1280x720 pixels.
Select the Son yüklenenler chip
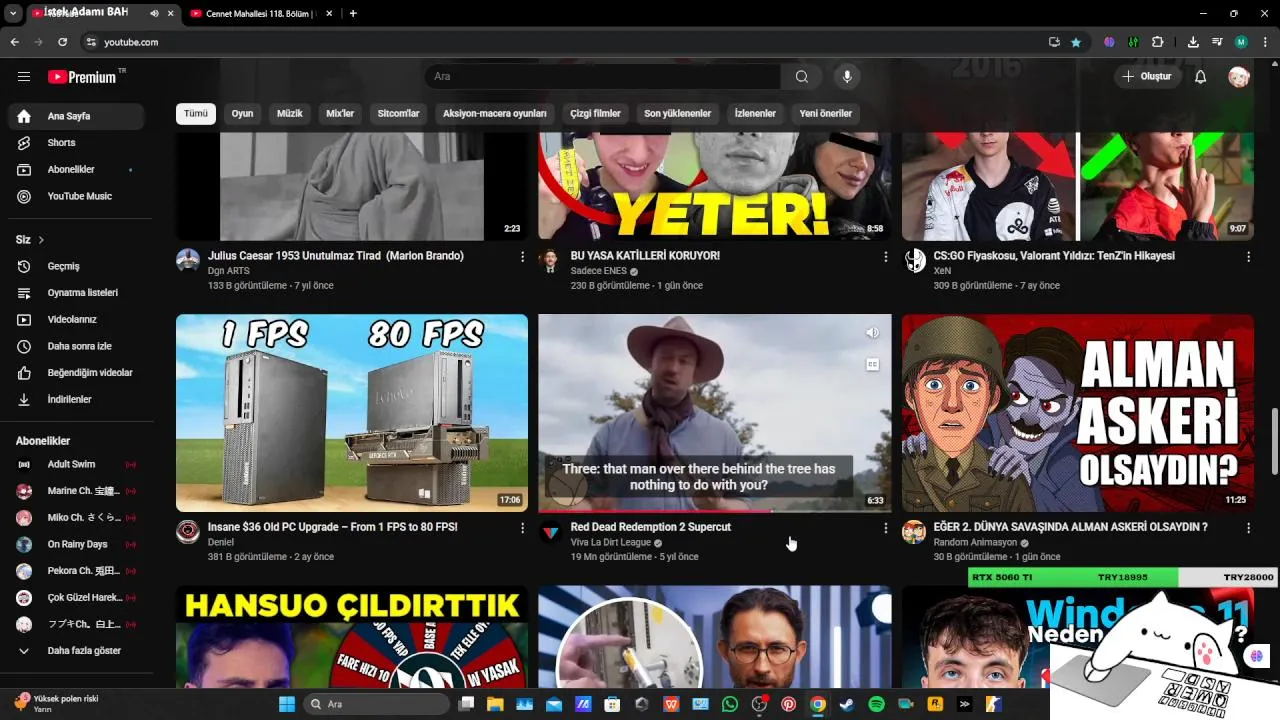pos(677,113)
